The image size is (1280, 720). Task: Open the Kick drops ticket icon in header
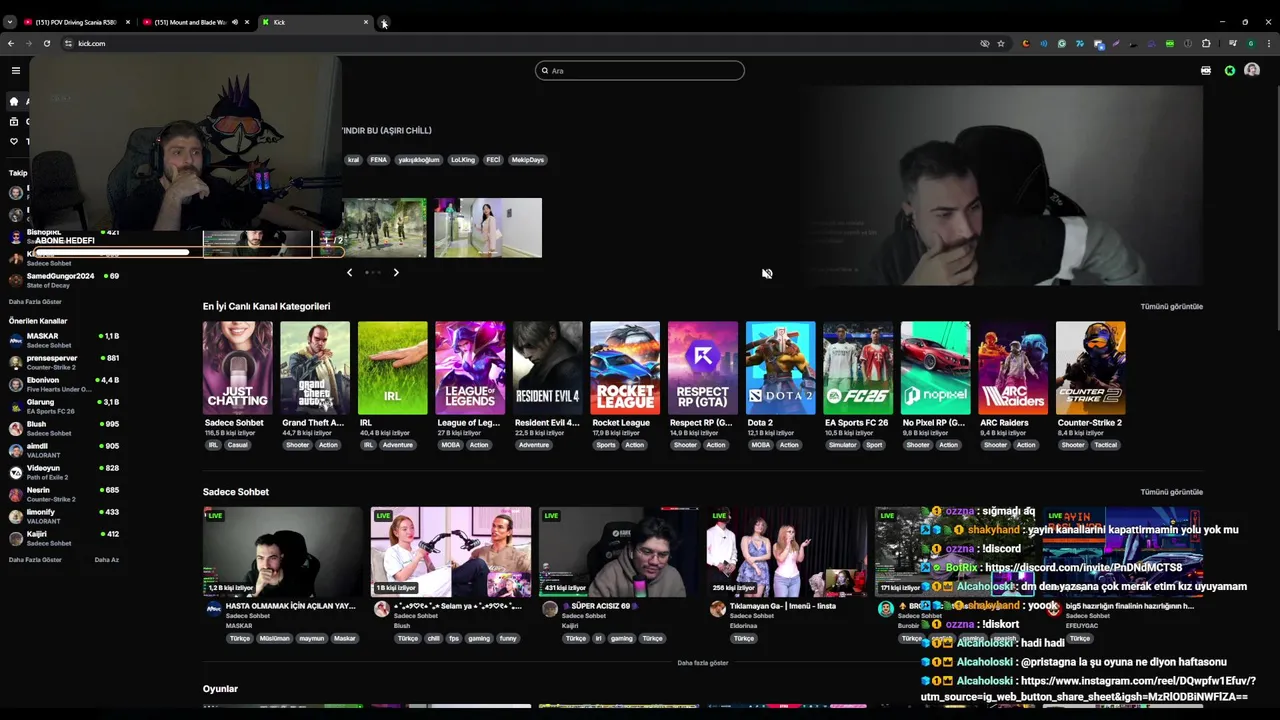click(x=1206, y=70)
